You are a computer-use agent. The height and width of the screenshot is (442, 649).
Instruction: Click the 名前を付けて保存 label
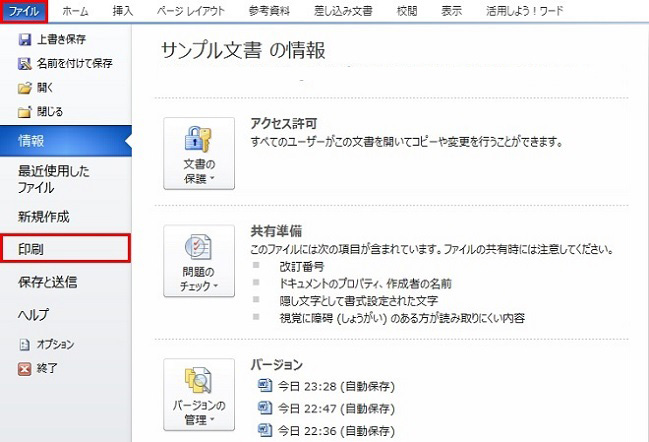click(75, 63)
